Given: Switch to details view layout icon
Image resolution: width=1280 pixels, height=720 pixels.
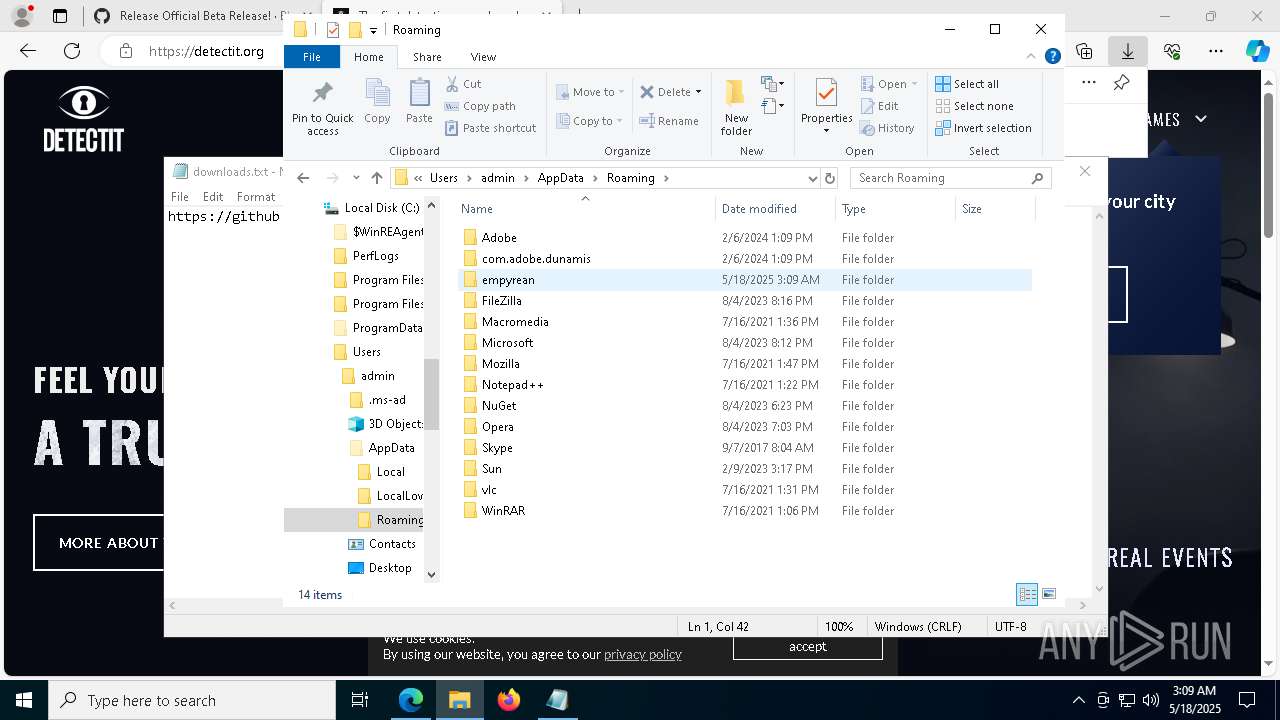Looking at the screenshot, I should point(1027,594).
